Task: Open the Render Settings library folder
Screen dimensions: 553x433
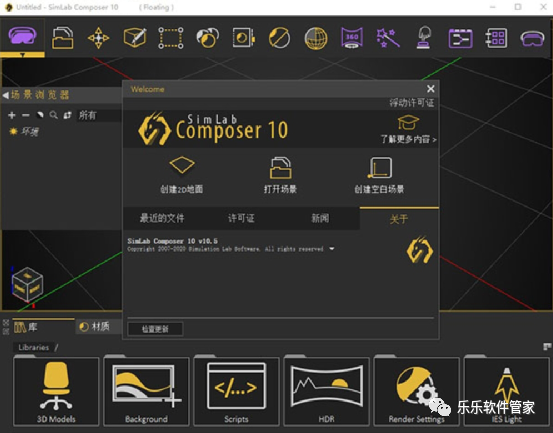Action: point(417,391)
